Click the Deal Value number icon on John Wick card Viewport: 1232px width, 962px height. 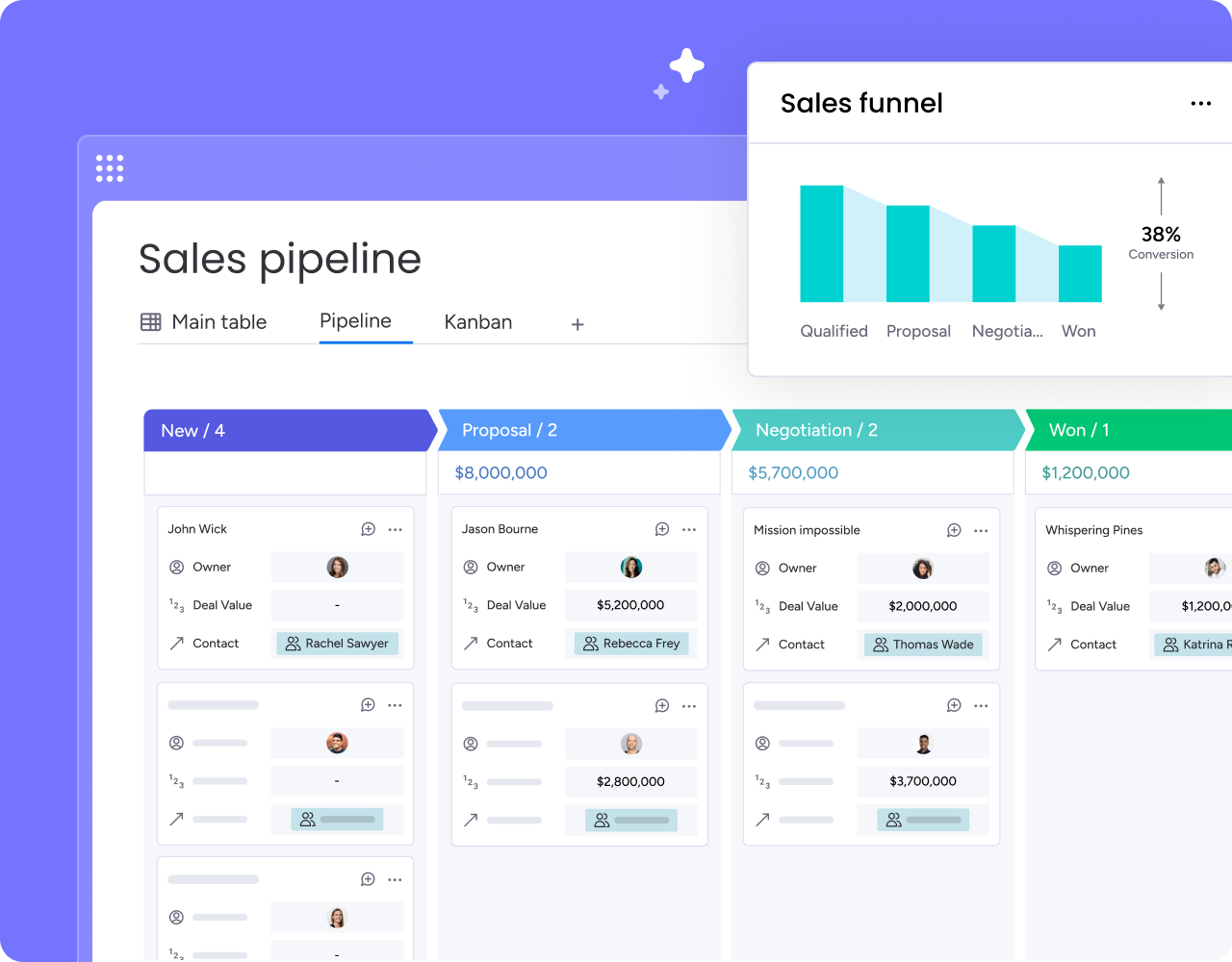pyautogui.click(x=177, y=605)
